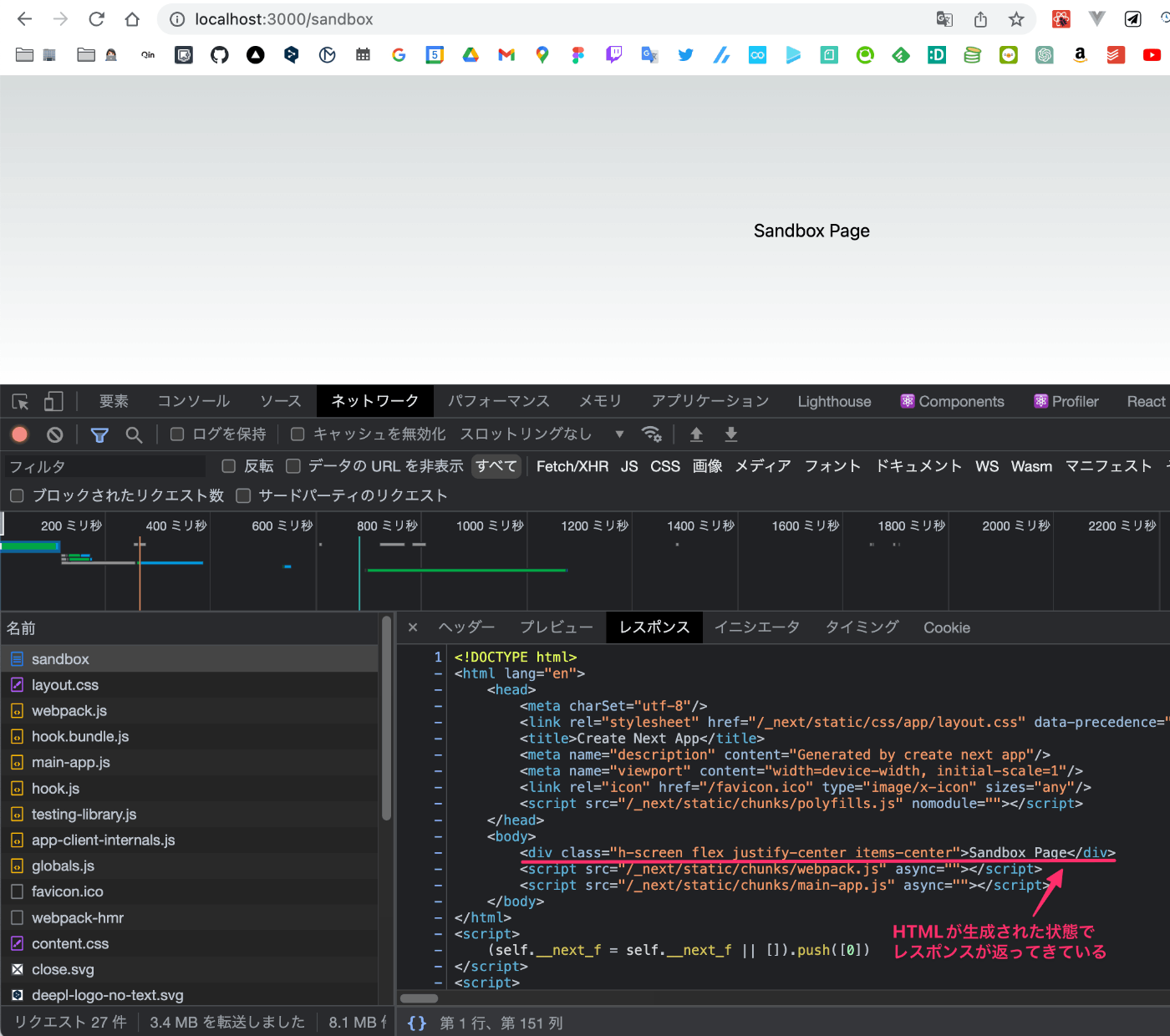Image resolution: width=1170 pixels, height=1036 pixels.
Task: Show the Cookie details tab
Action: pos(947,627)
